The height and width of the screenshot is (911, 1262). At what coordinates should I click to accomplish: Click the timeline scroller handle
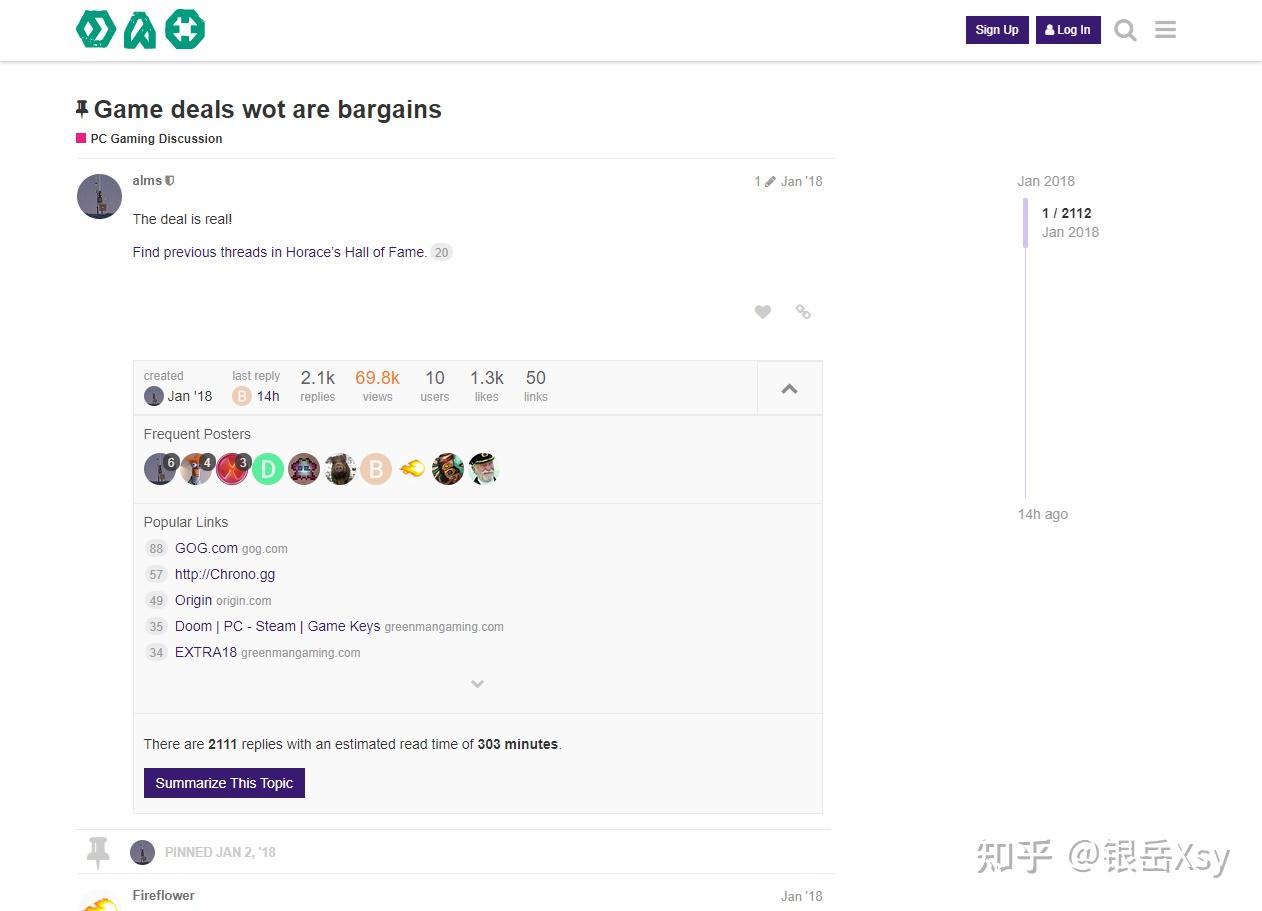coord(1025,222)
